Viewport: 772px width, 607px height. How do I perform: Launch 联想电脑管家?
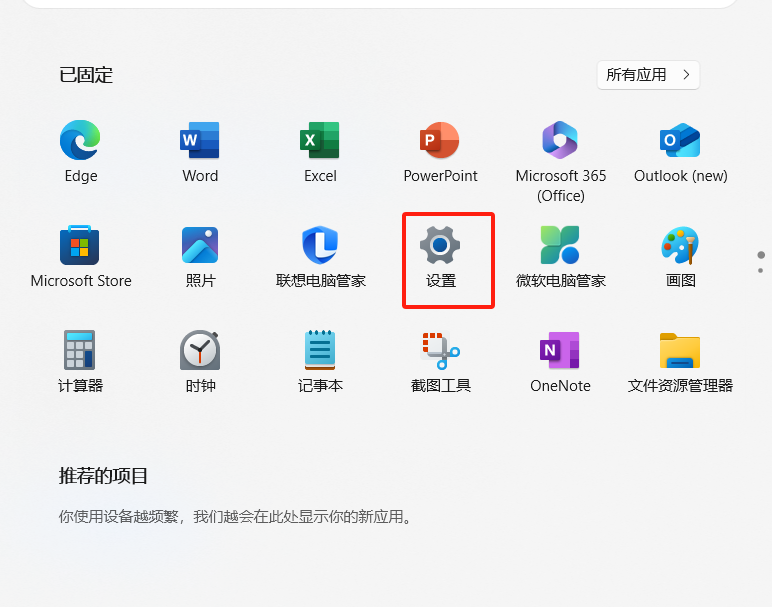[320, 257]
